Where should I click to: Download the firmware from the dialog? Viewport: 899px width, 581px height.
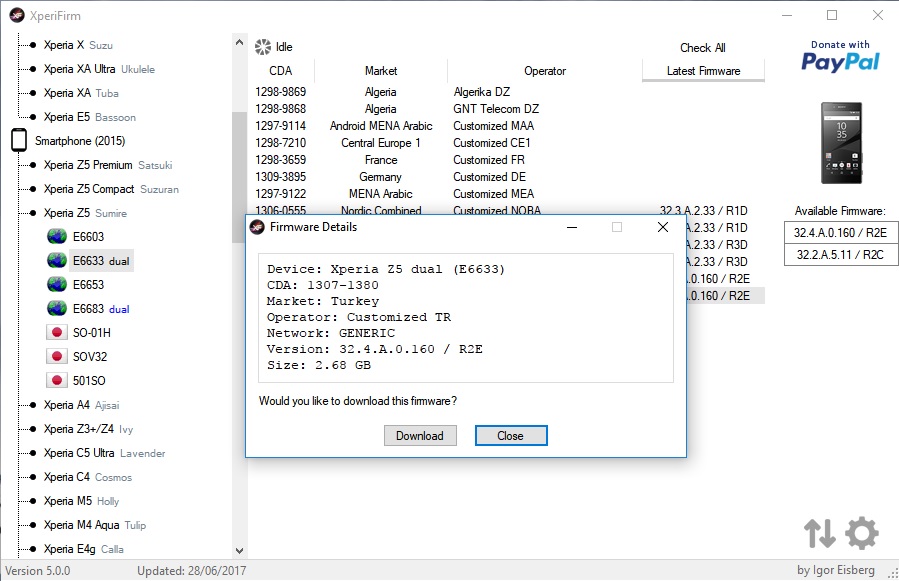tap(420, 436)
